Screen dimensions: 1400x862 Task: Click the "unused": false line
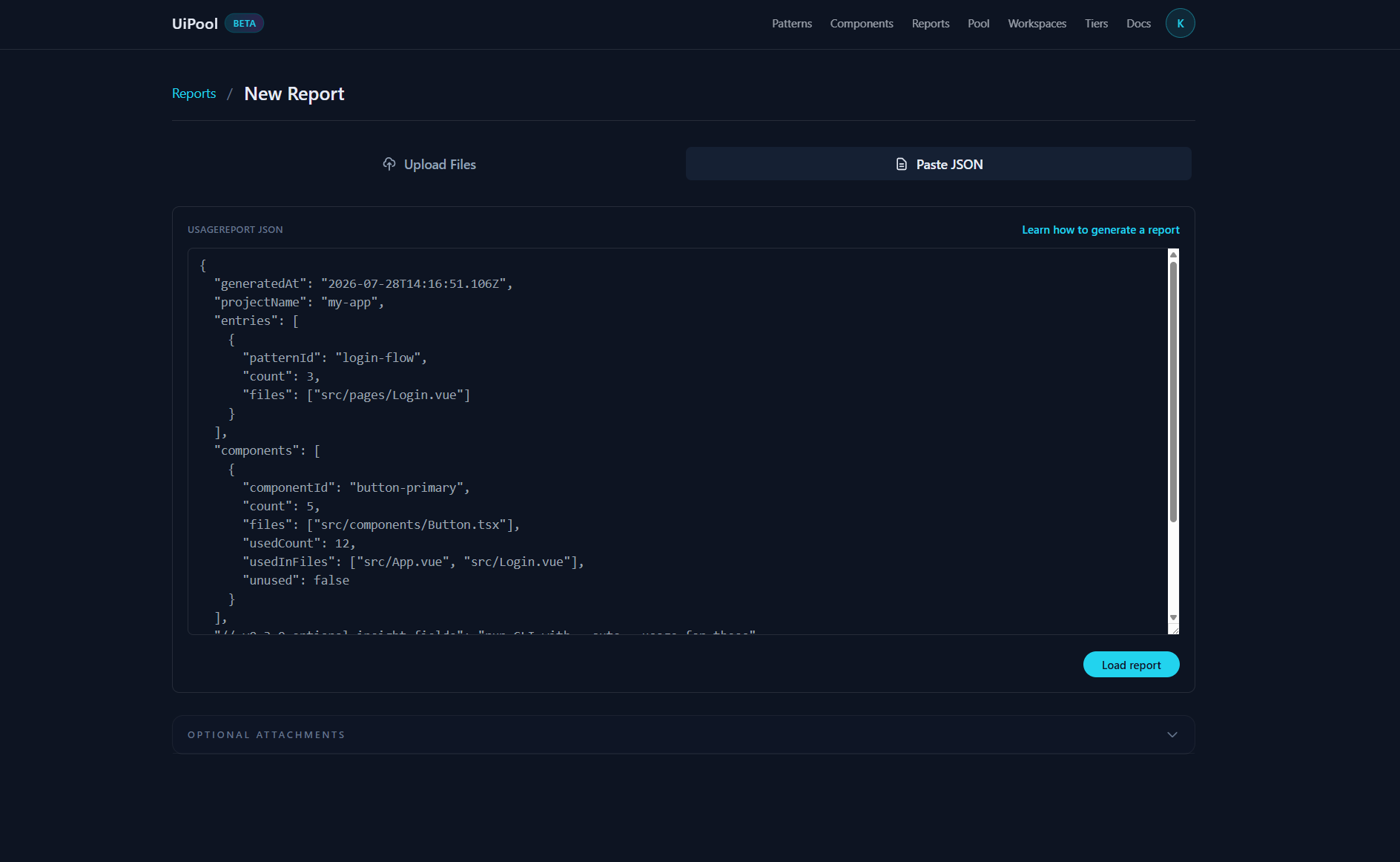coord(296,580)
